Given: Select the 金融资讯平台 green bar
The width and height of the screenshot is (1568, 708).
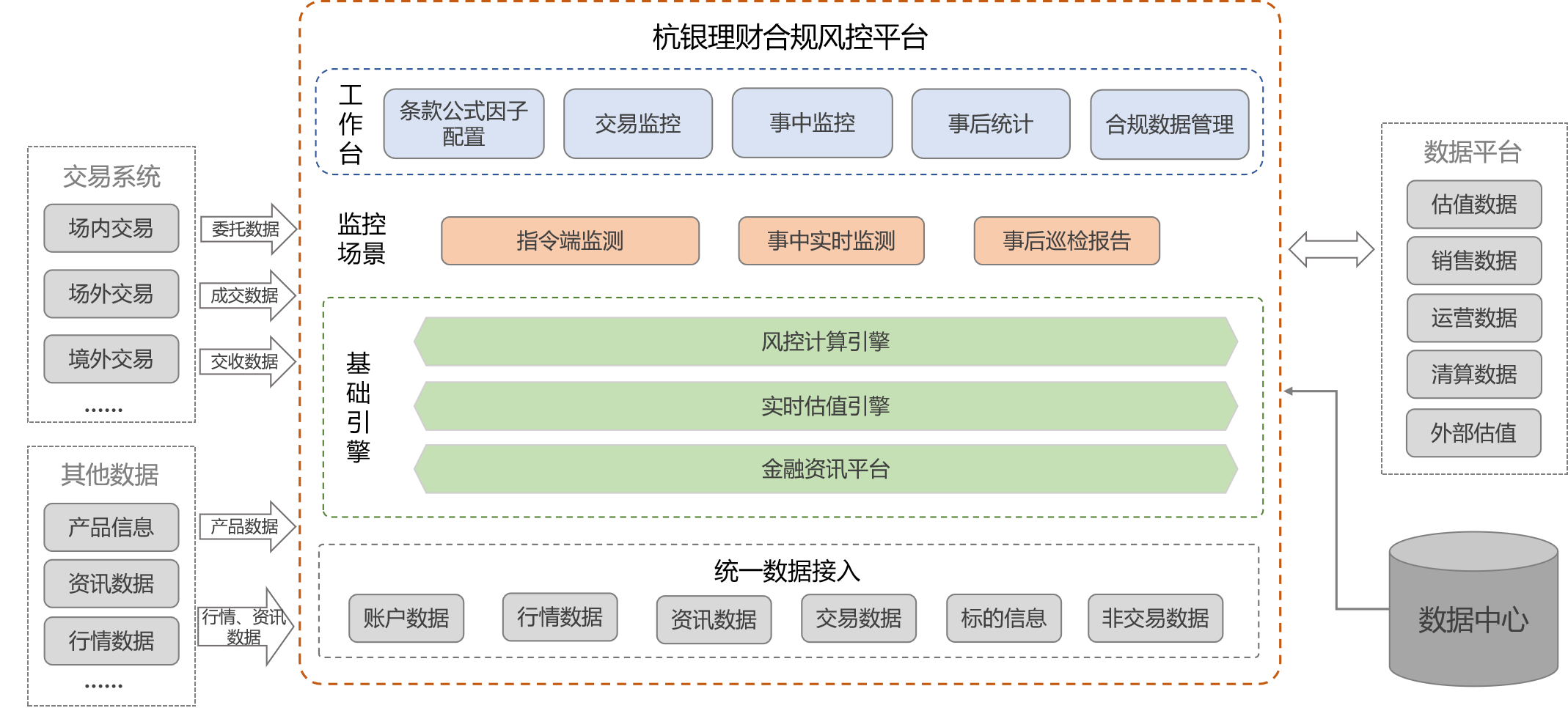Looking at the screenshot, I should (826, 469).
